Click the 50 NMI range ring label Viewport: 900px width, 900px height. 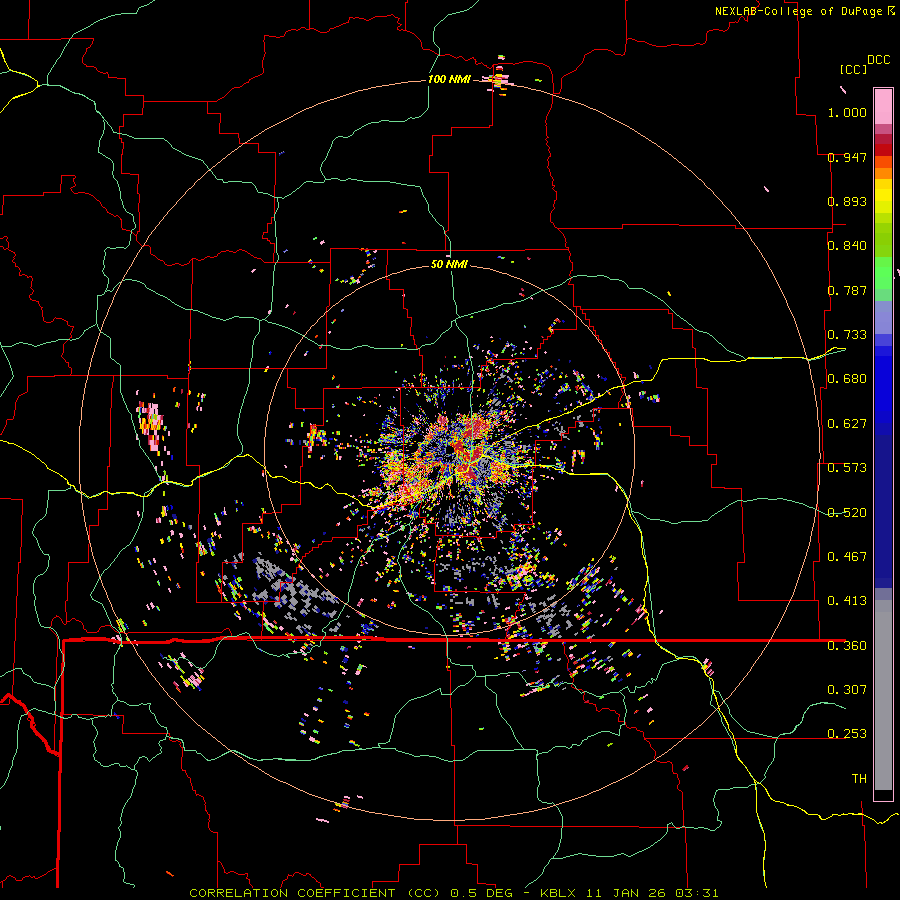449,265
